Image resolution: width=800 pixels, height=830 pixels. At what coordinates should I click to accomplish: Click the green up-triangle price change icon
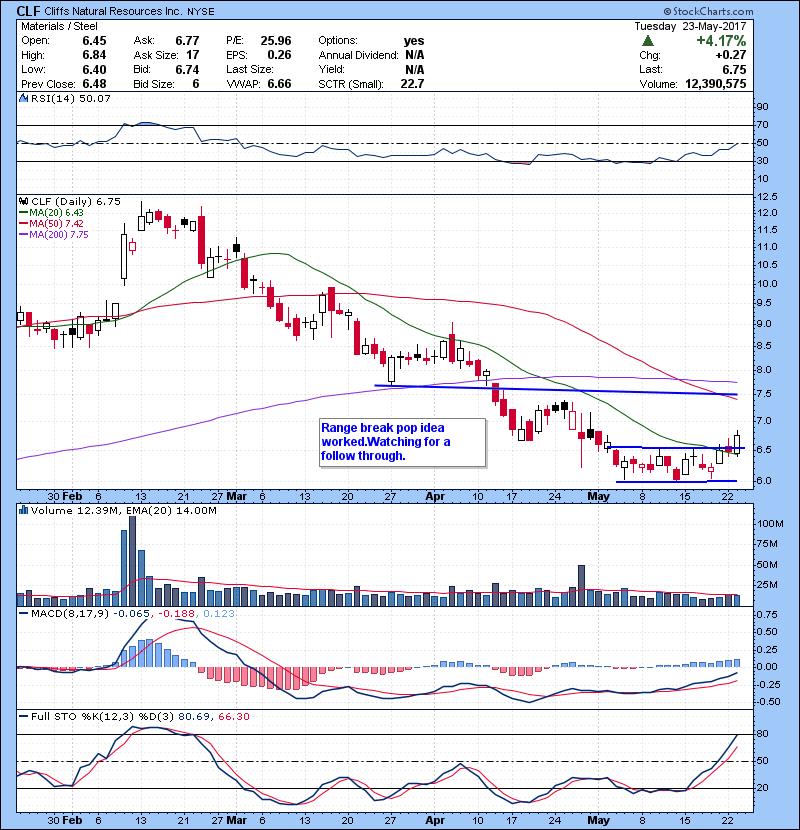(648, 41)
